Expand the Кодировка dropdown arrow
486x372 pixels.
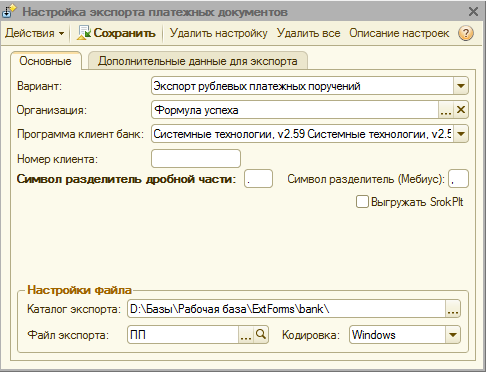tap(453, 335)
